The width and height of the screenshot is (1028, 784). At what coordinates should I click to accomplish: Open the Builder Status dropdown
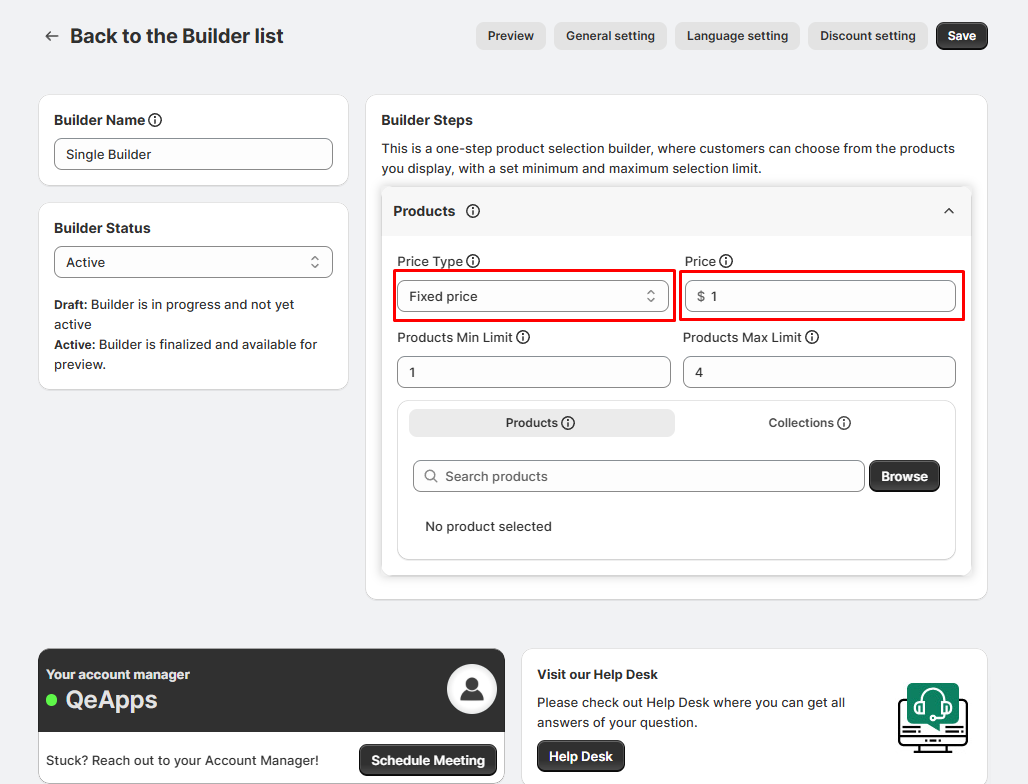point(193,262)
